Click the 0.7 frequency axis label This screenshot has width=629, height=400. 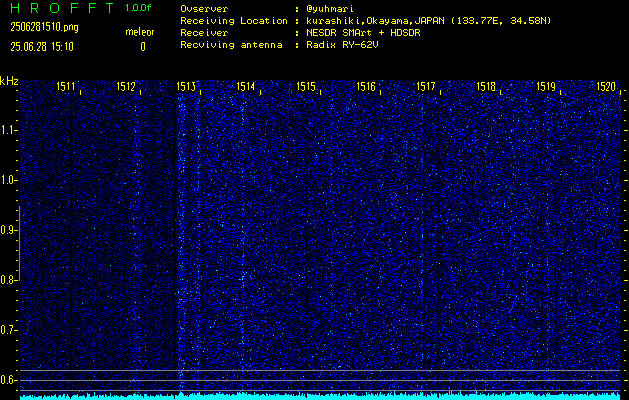coord(8,330)
